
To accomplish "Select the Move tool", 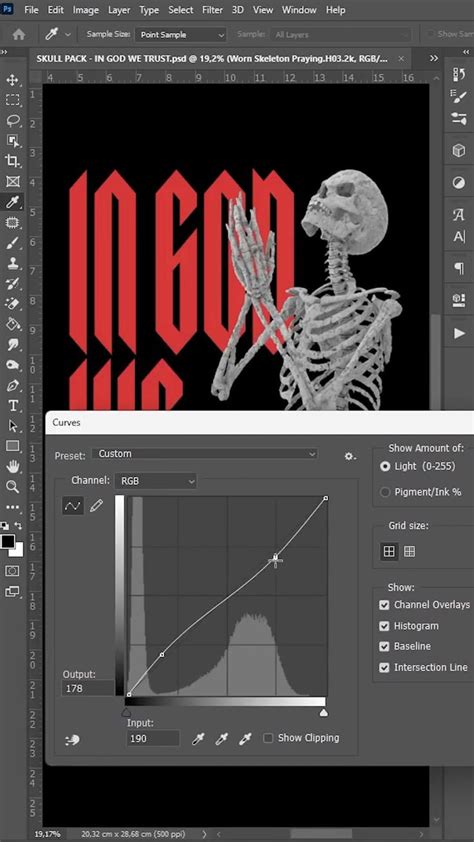I will [x=12, y=80].
